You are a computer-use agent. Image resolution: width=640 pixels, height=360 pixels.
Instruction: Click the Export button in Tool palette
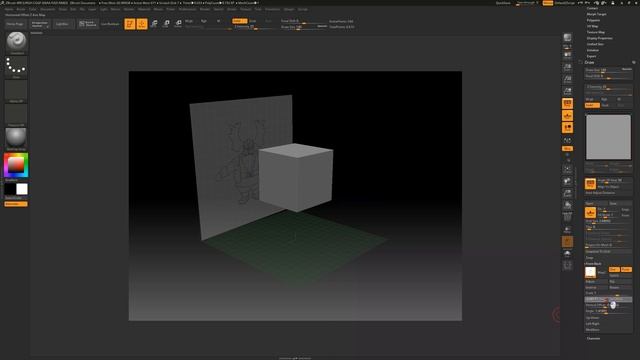[591, 56]
